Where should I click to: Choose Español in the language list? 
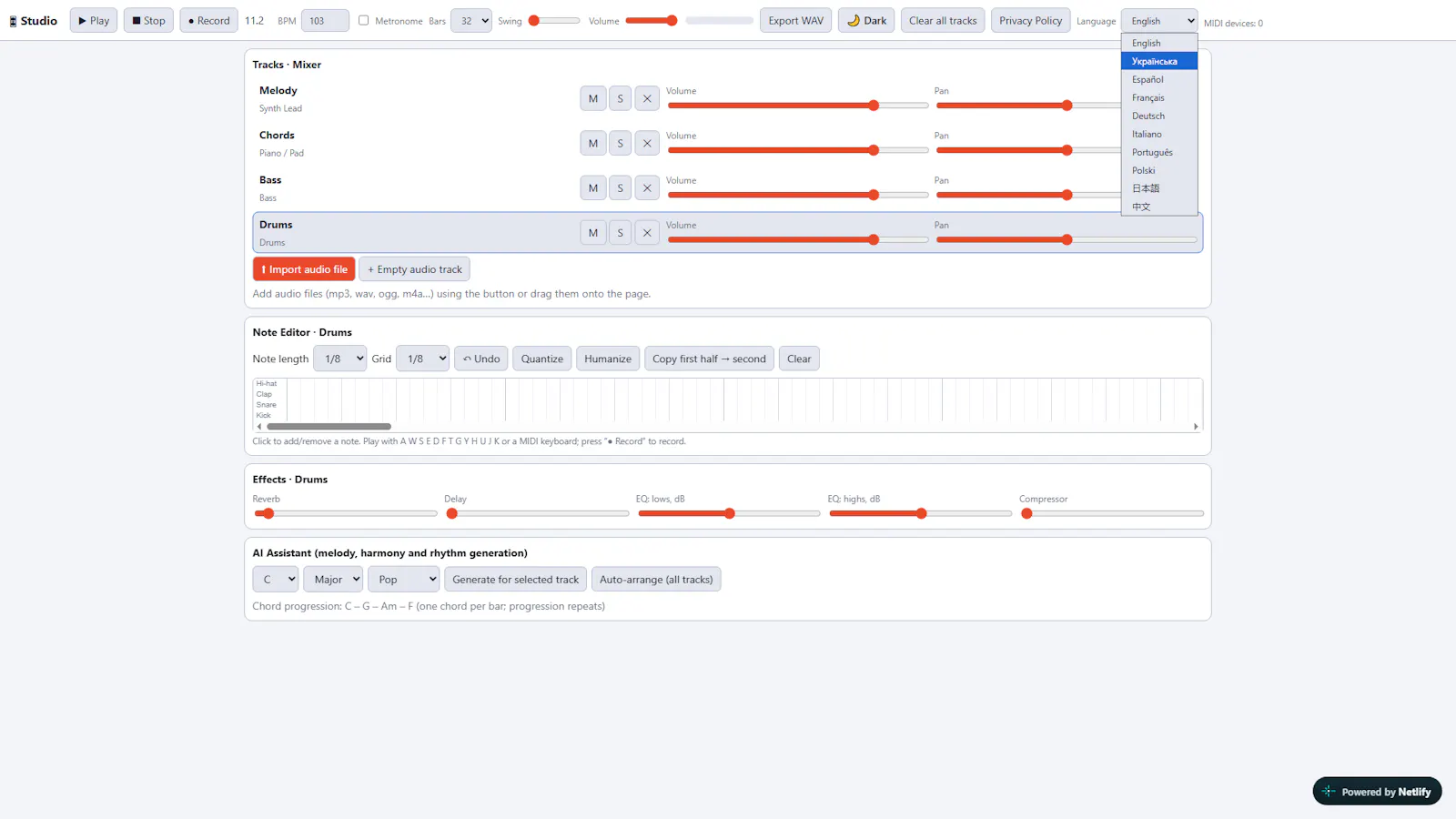click(x=1159, y=79)
